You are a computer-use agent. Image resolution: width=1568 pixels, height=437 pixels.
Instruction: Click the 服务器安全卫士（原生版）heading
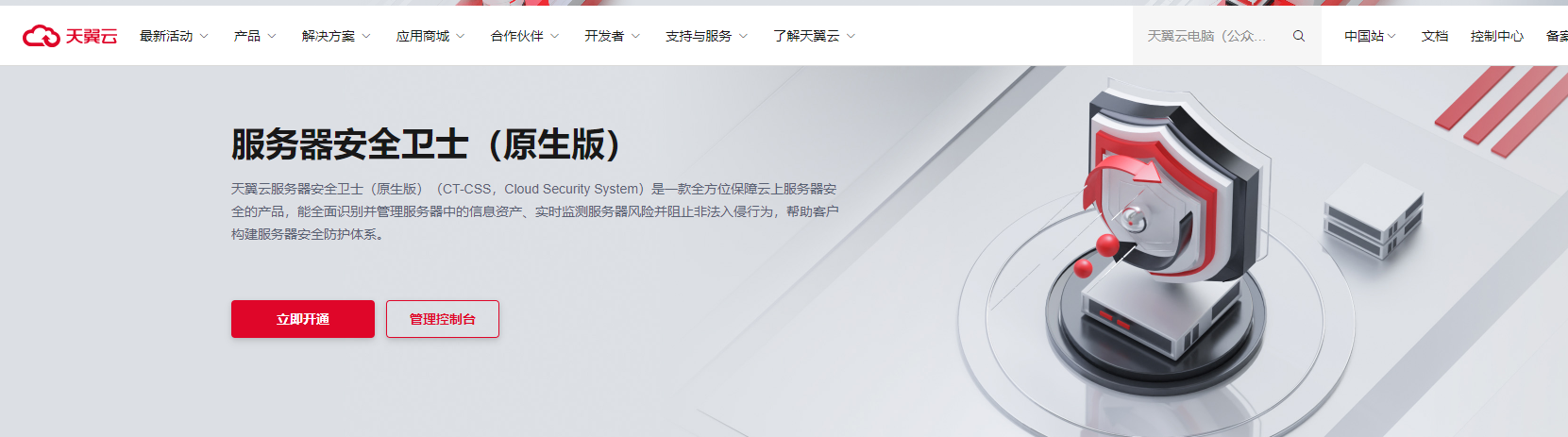pyautogui.click(x=427, y=144)
